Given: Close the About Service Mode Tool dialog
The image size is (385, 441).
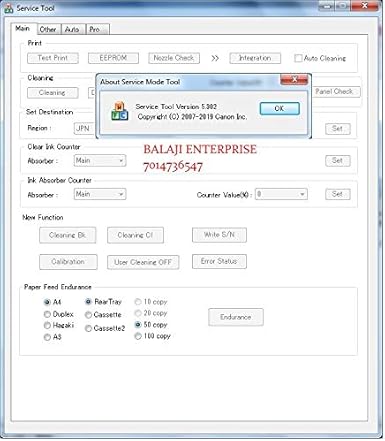Looking at the screenshot, I should (294, 80).
